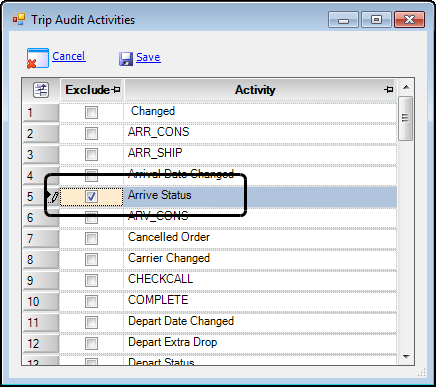Follow the Cancel link
The width and height of the screenshot is (436, 387).
coord(69,56)
